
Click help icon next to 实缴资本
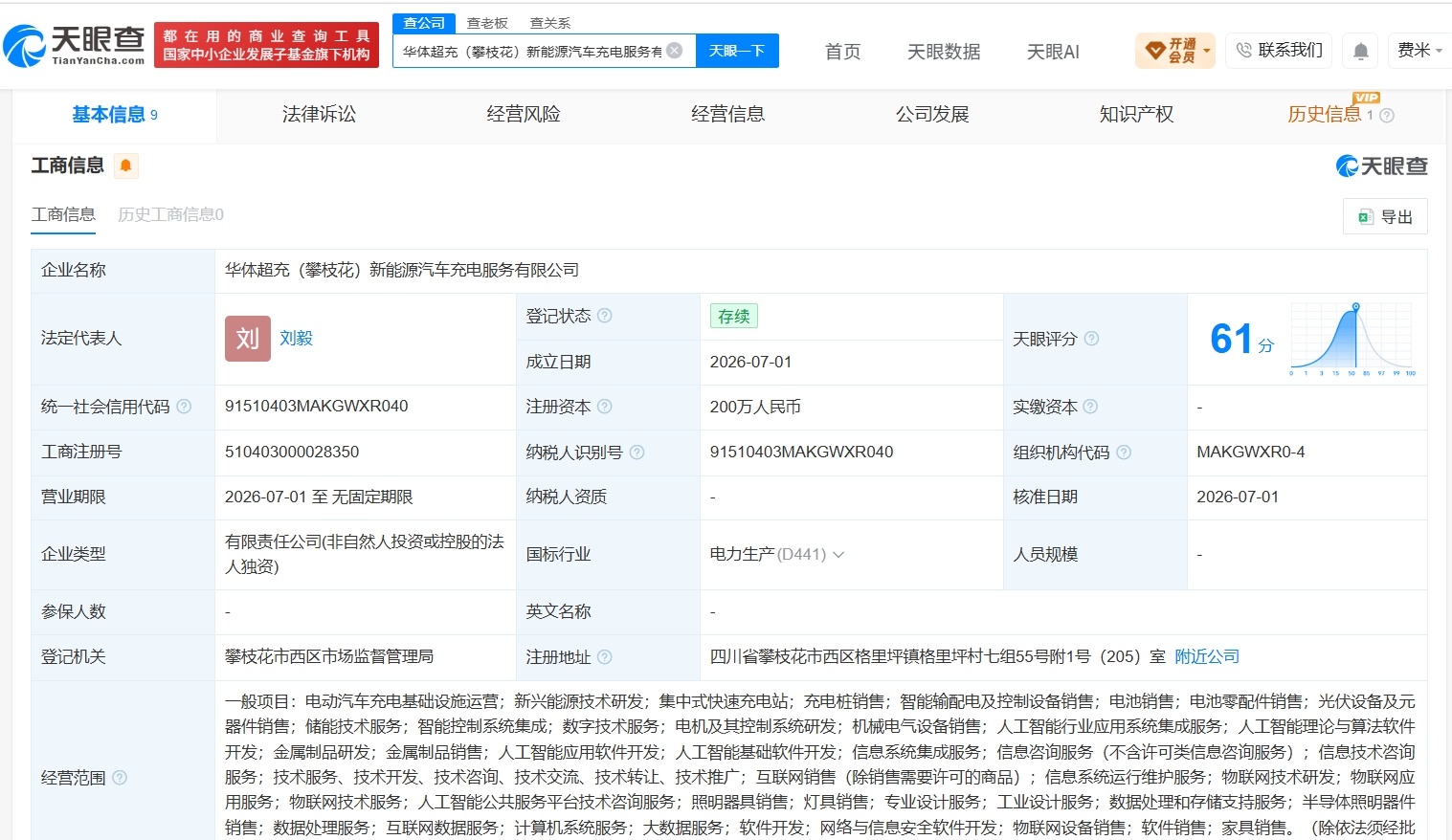click(x=1090, y=407)
